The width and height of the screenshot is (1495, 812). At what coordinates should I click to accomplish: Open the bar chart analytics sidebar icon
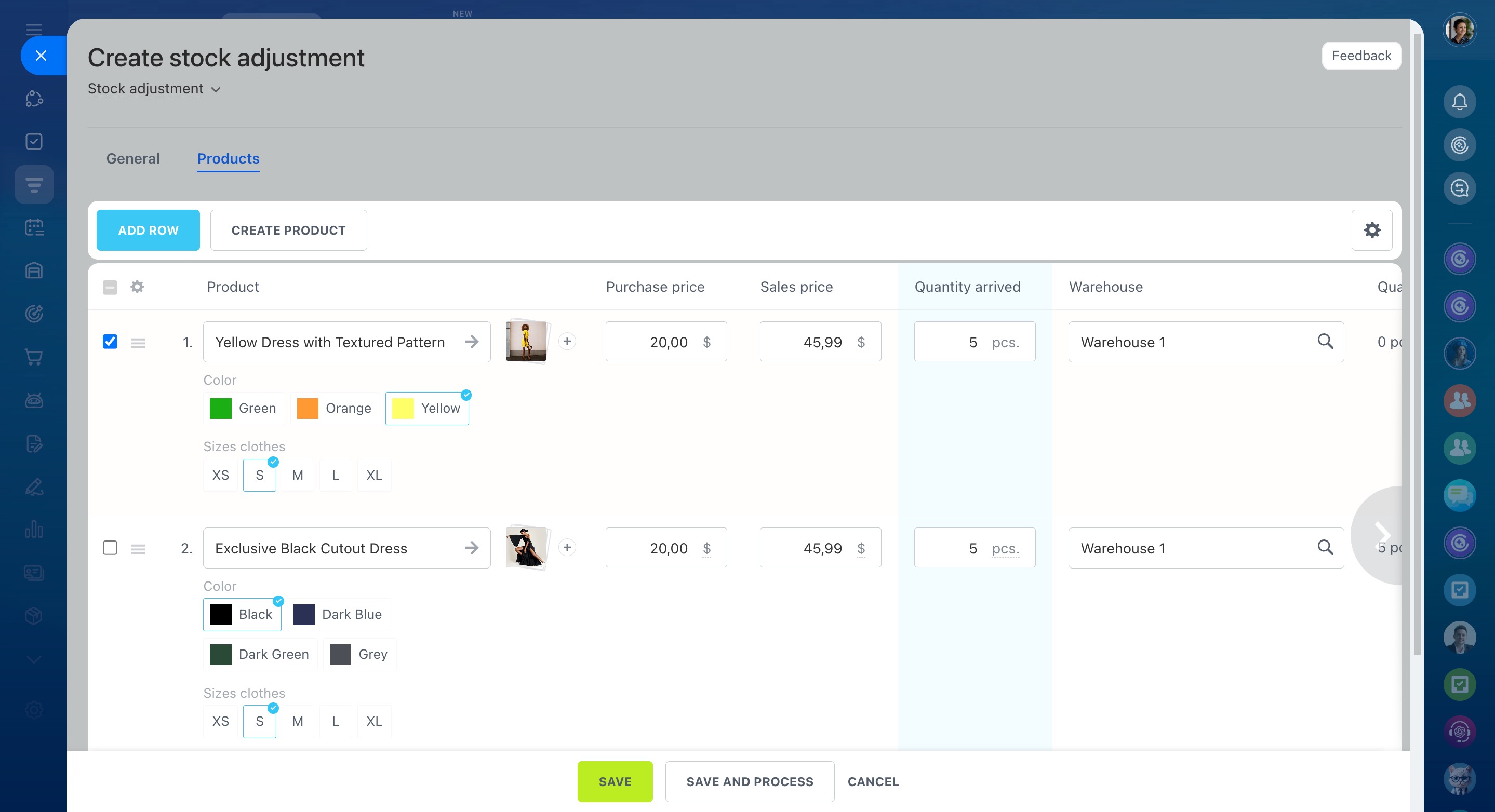pyautogui.click(x=34, y=529)
